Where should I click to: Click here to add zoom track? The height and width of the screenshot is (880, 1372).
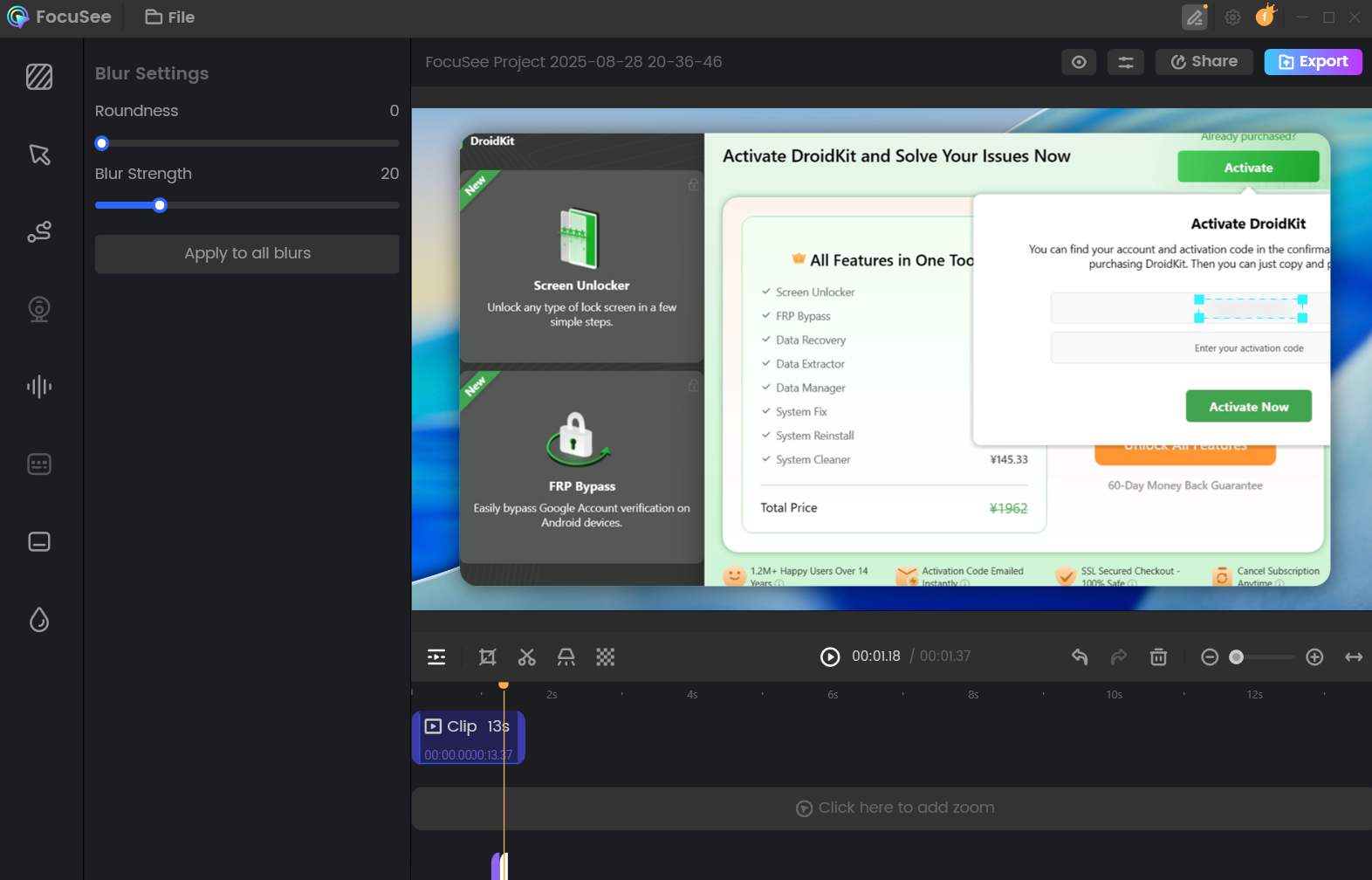coord(892,808)
